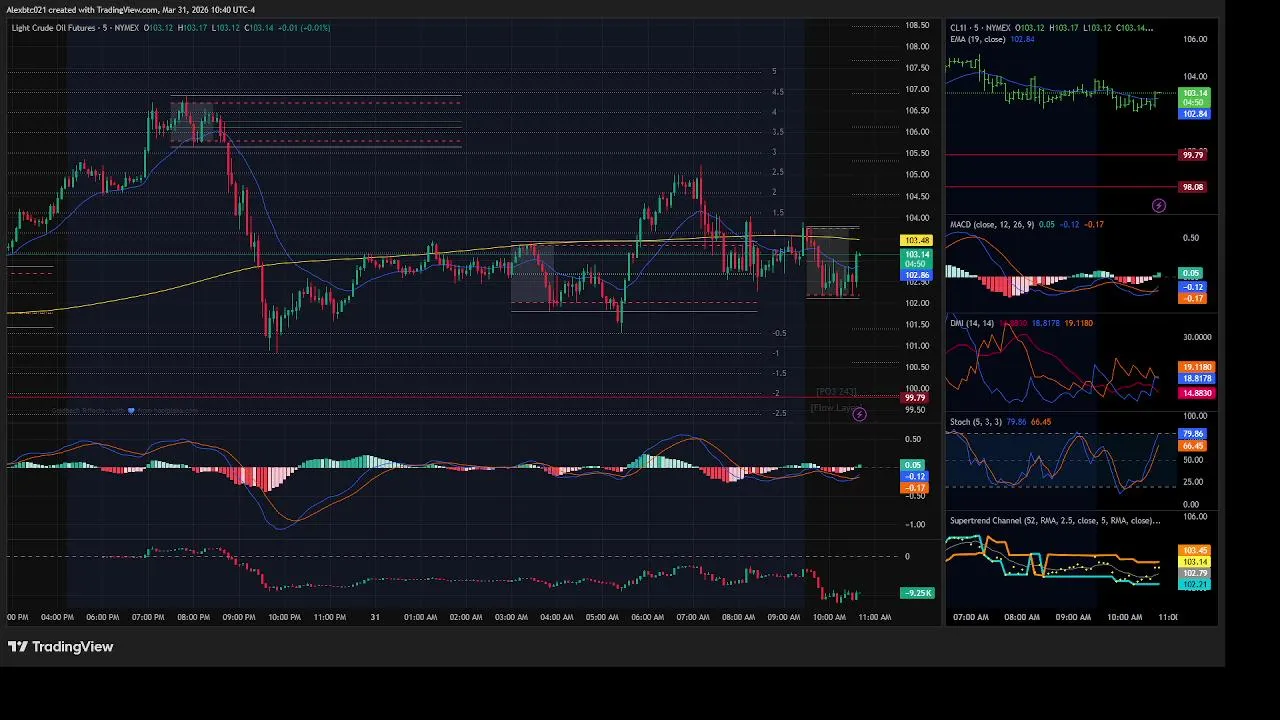1280x720 pixels.
Task: Click the 11:00 AM label on main time axis
Action: 874,617
